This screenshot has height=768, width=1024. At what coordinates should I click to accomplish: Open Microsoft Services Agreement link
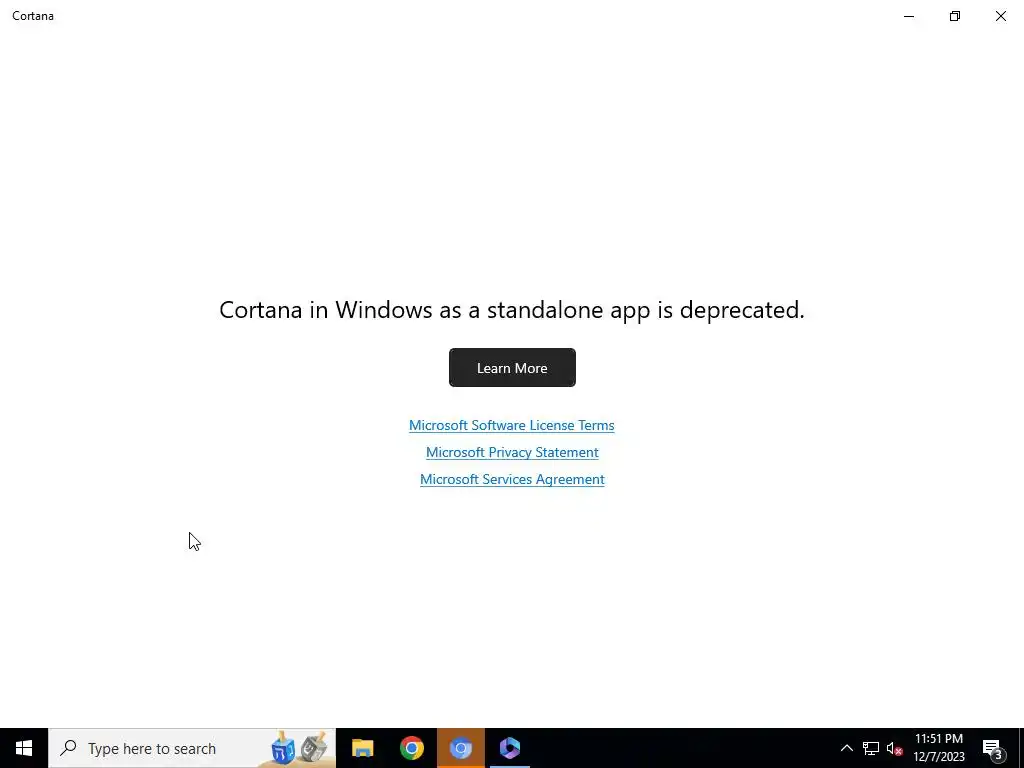[x=512, y=479]
